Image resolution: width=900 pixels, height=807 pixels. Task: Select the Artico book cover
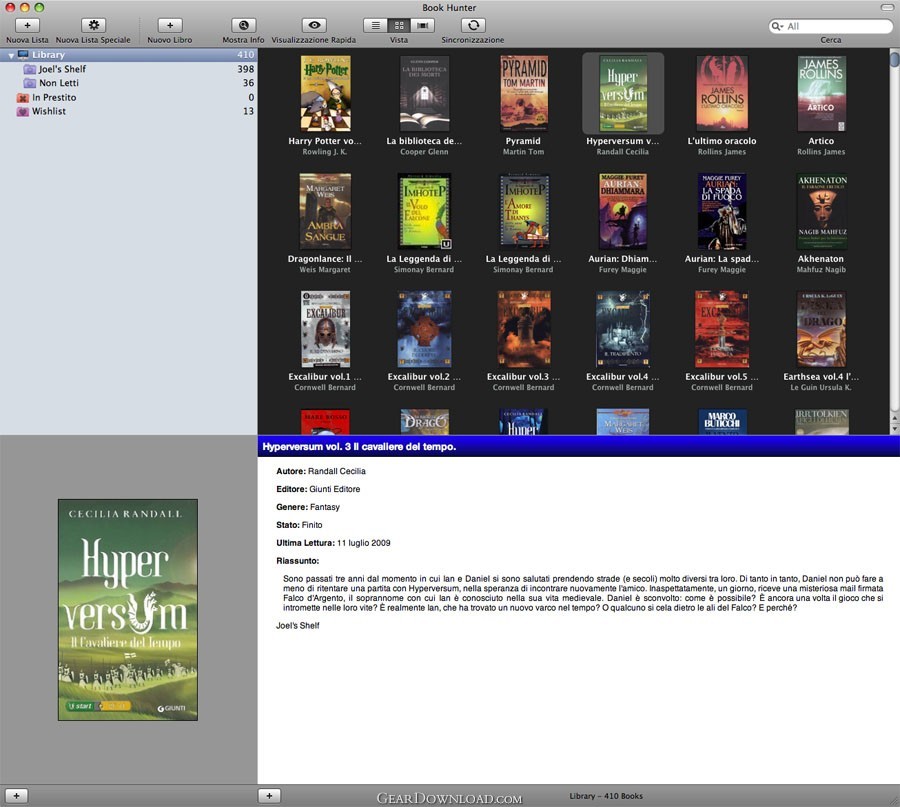[x=821, y=94]
